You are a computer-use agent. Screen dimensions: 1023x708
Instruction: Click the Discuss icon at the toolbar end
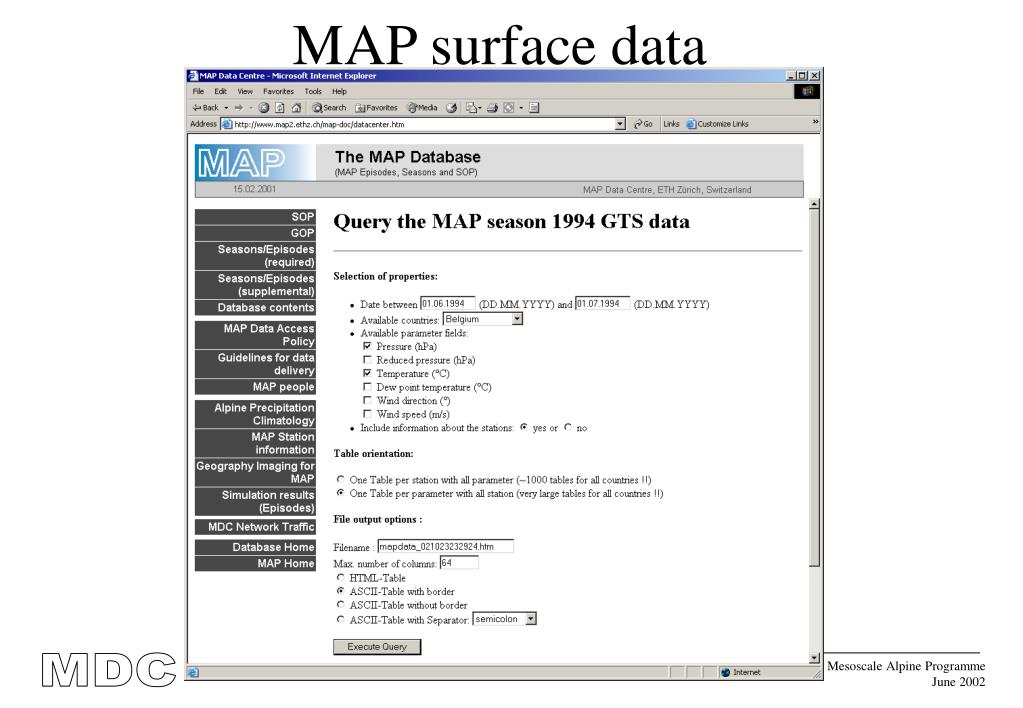pyautogui.click(x=534, y=108)
